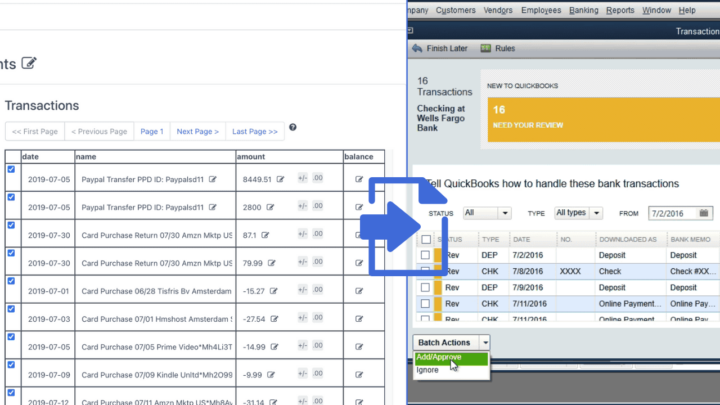The image size is (720, 405).
Task: Edit the 8449.51 amount
Action: [281, 179]
